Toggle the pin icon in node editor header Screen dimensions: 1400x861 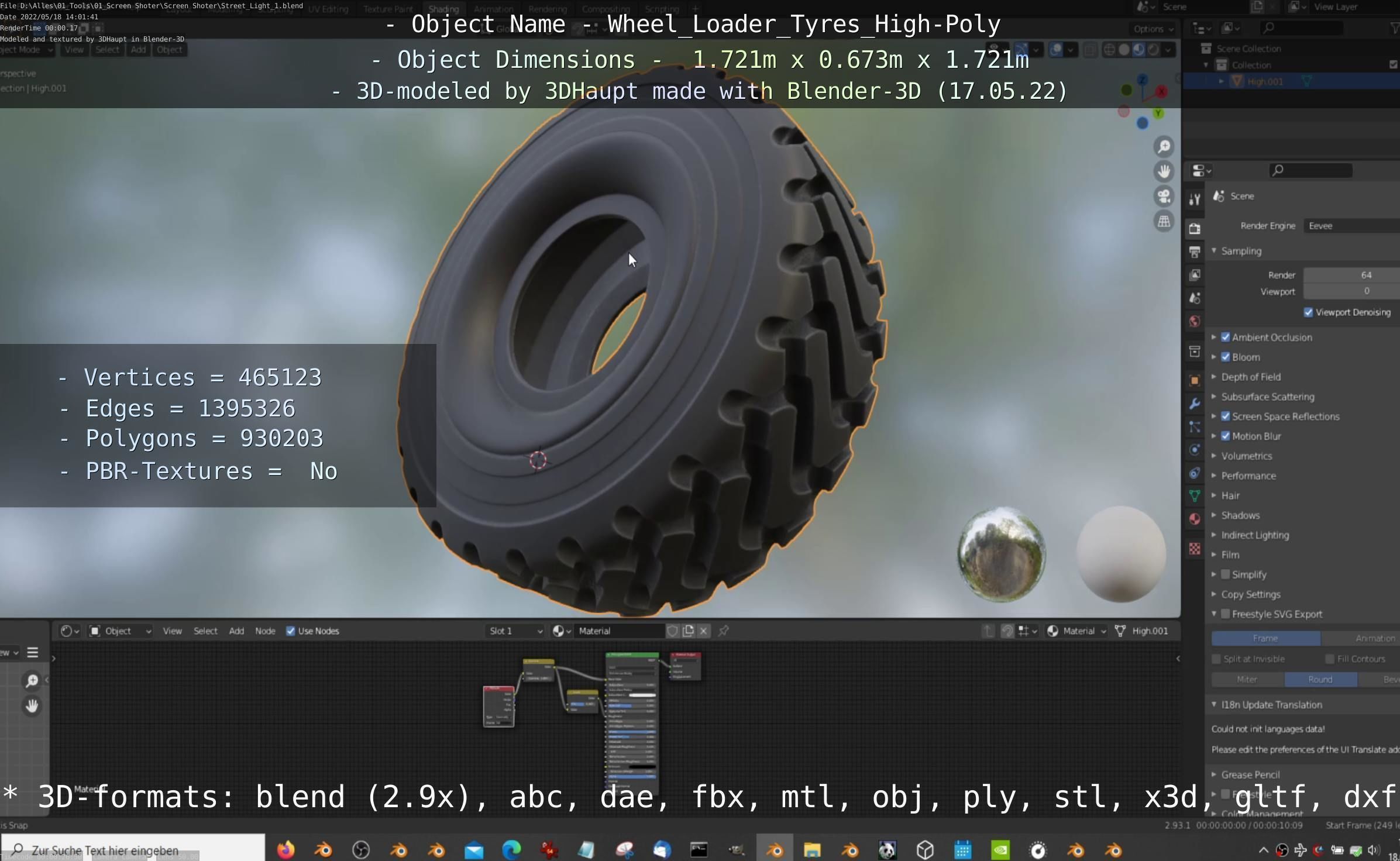724,631
